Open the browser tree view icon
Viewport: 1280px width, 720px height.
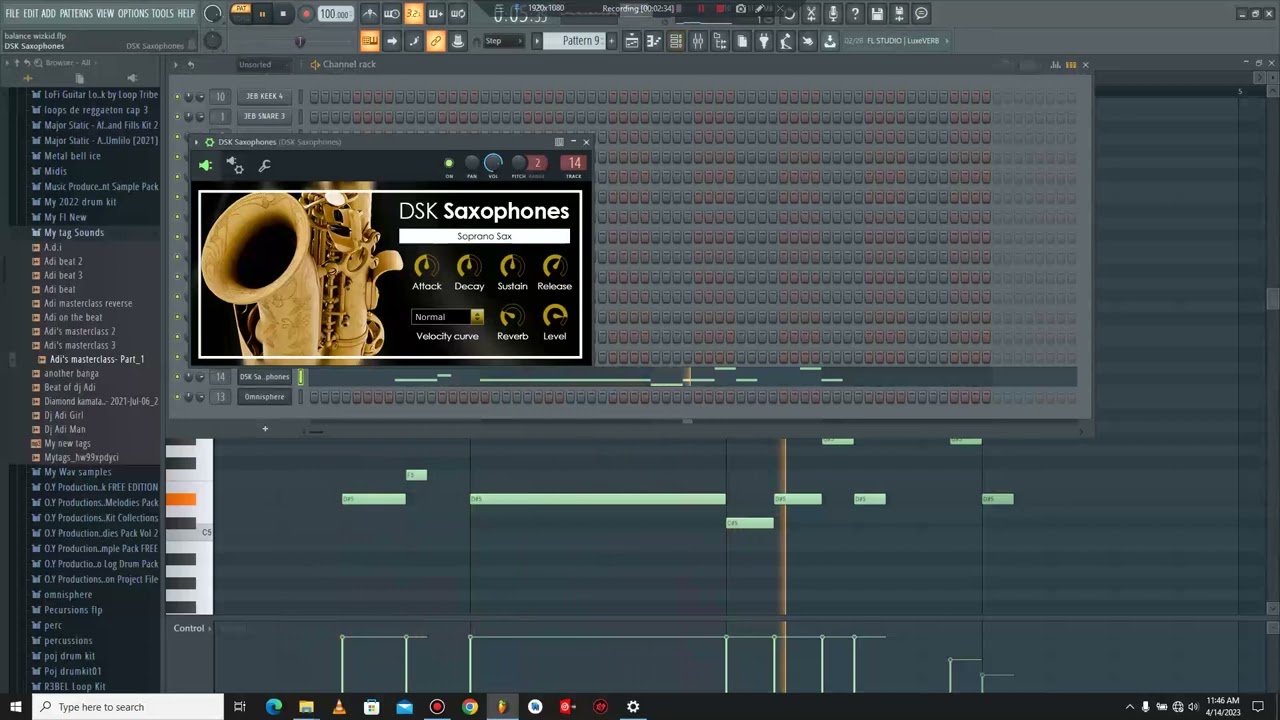(720, 41)
